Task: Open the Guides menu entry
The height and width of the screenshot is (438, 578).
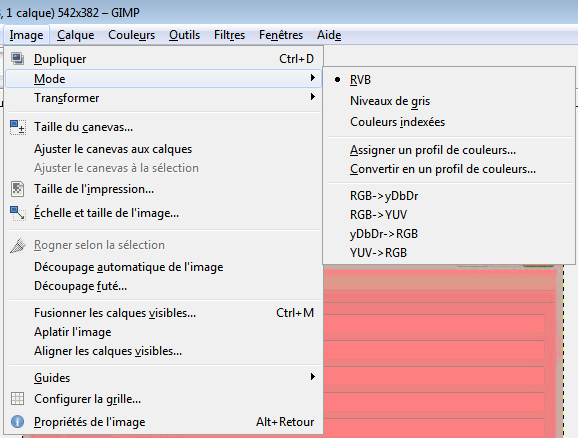Action: [164, 378]
